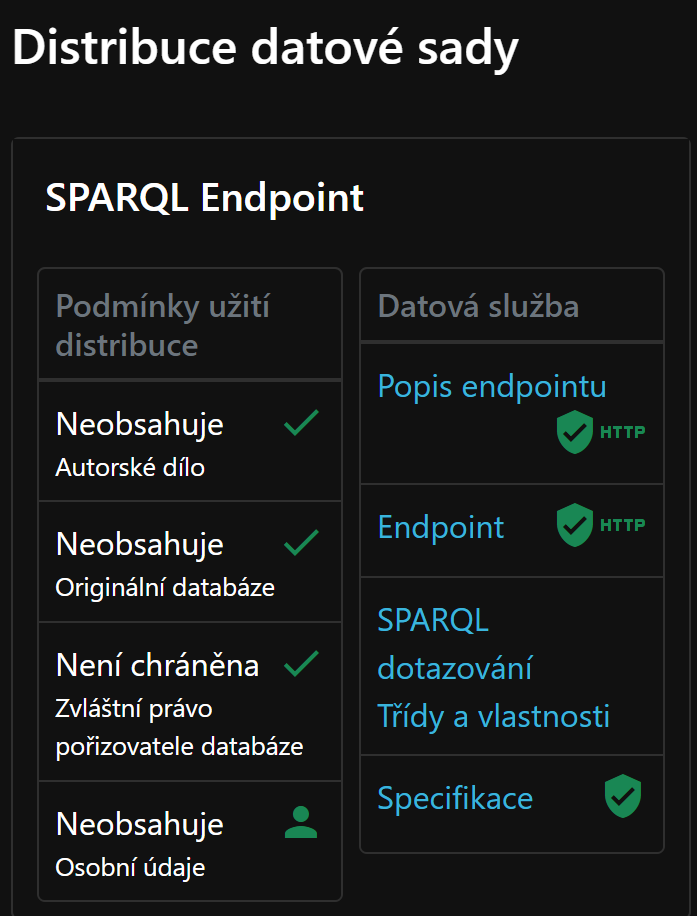This screenshot has width=697, height=916.
Task: Toggle the Zvláštní právo pořizovatele databáze status
Action: pyautogui.click(x=299, y=663)
